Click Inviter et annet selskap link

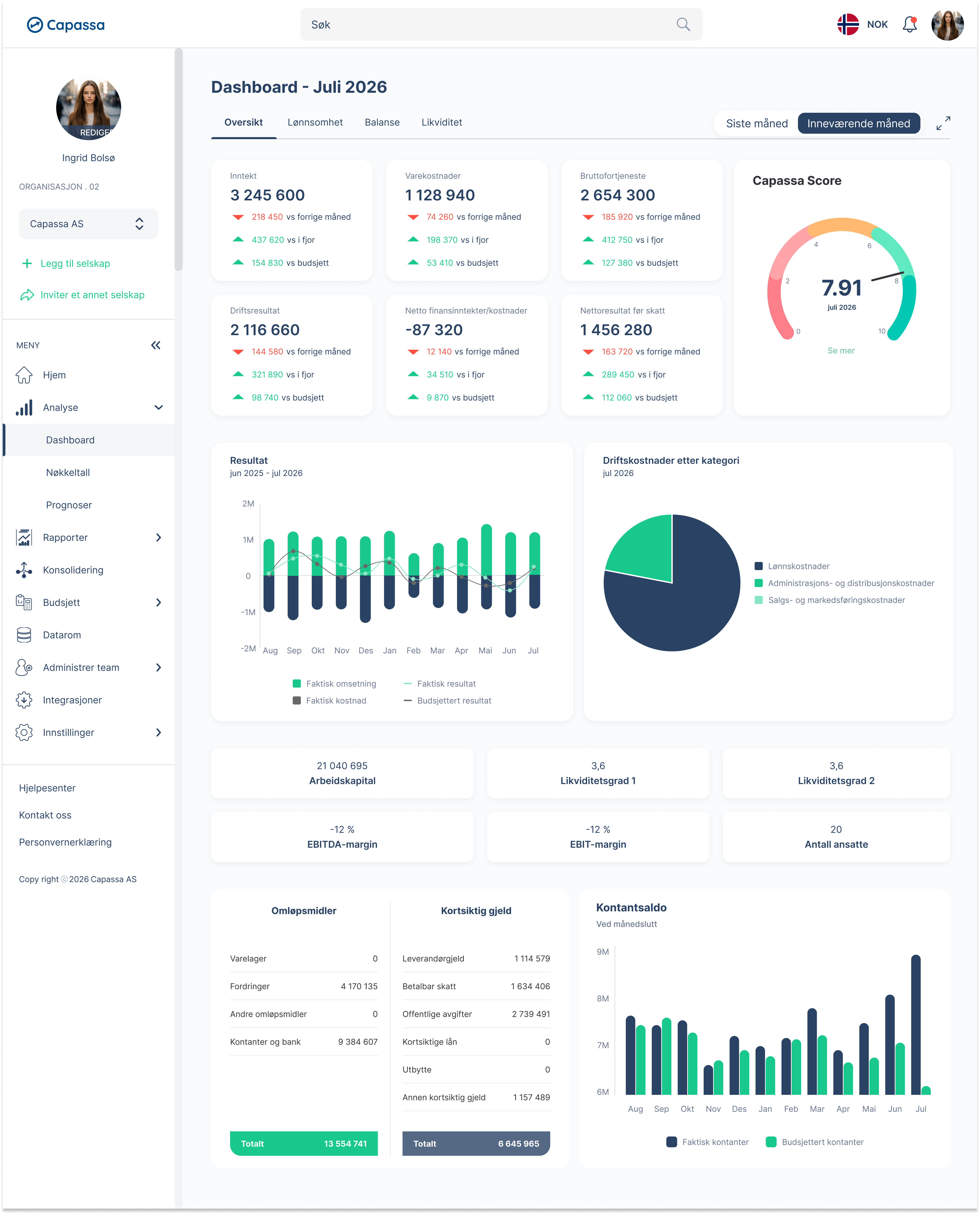92,295
